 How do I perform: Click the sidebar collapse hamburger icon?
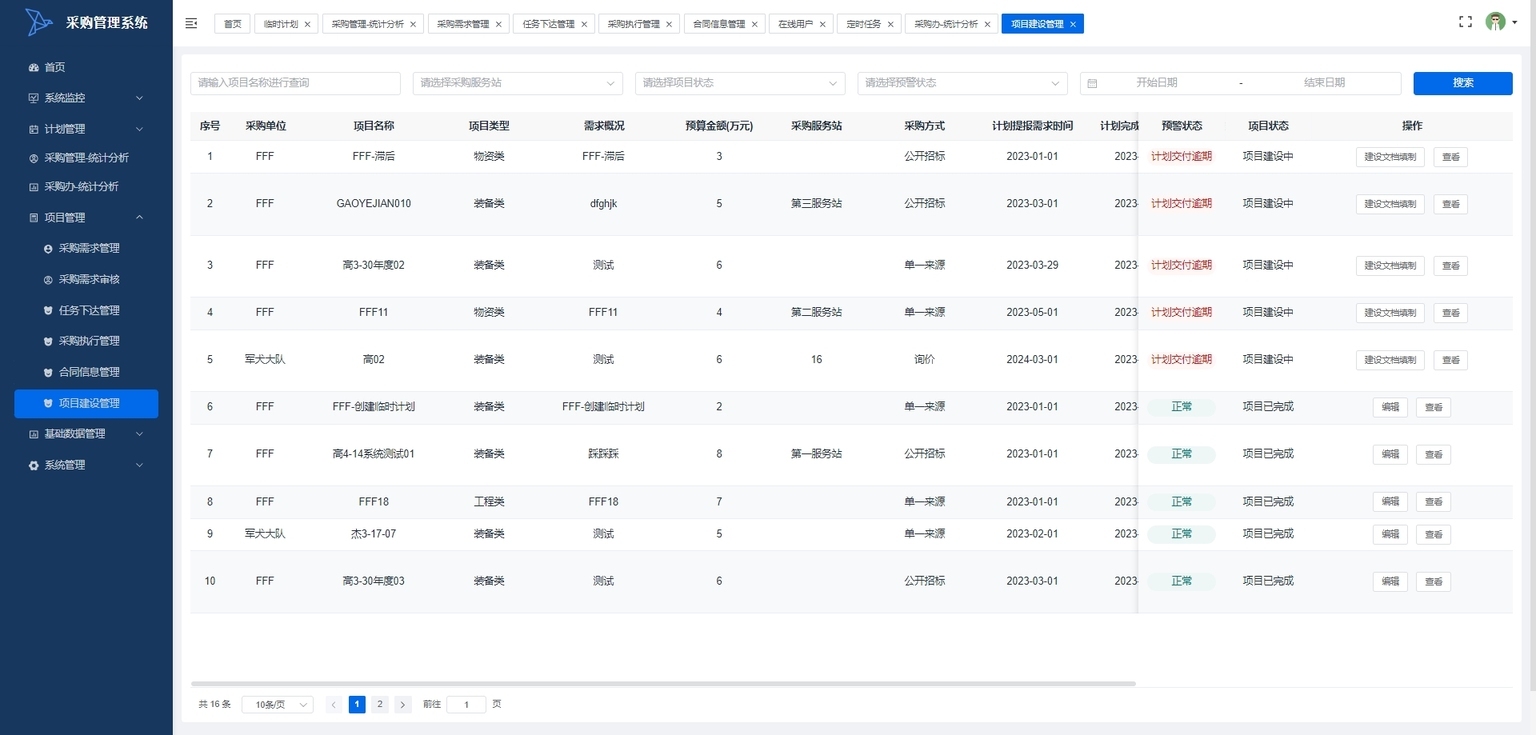(x=191, y=23)
